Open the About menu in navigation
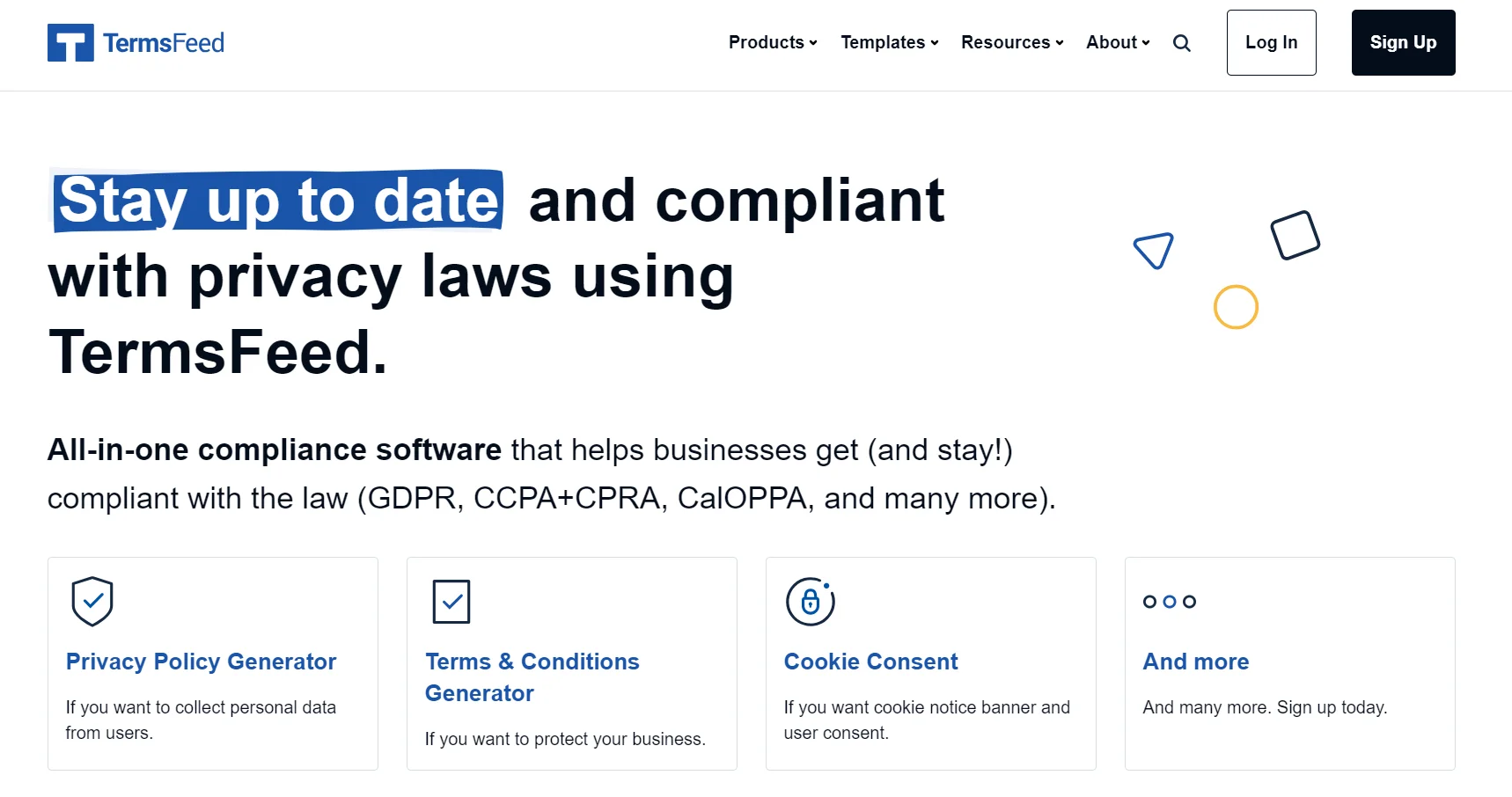This screenshot has height=797, width=1512. pos(1118,42)
